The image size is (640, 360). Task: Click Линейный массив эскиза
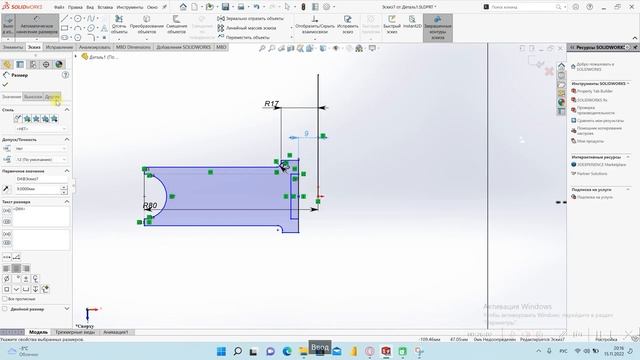[x=247, y=28]
